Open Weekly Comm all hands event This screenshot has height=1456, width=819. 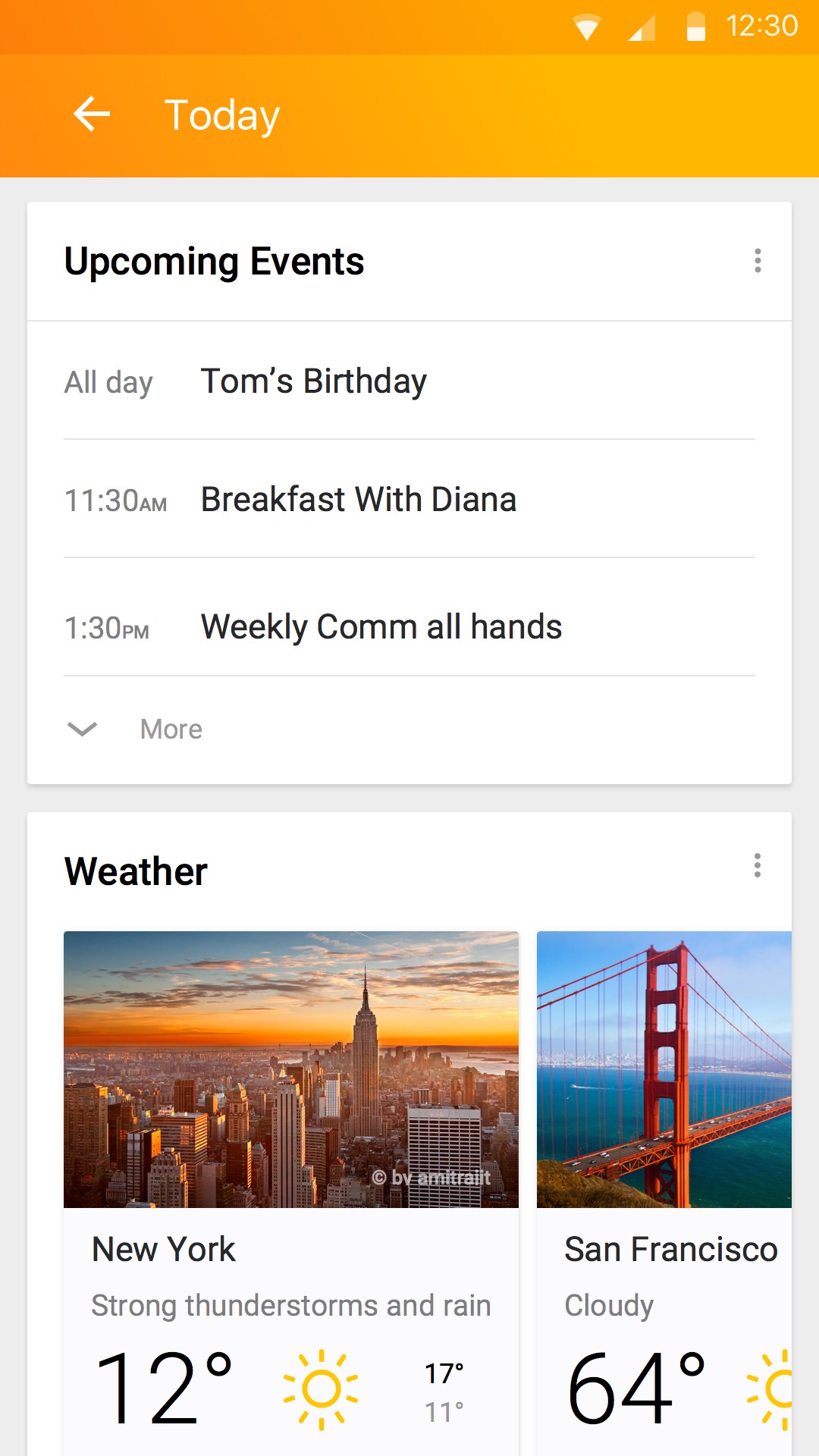(x=381, y=627)
